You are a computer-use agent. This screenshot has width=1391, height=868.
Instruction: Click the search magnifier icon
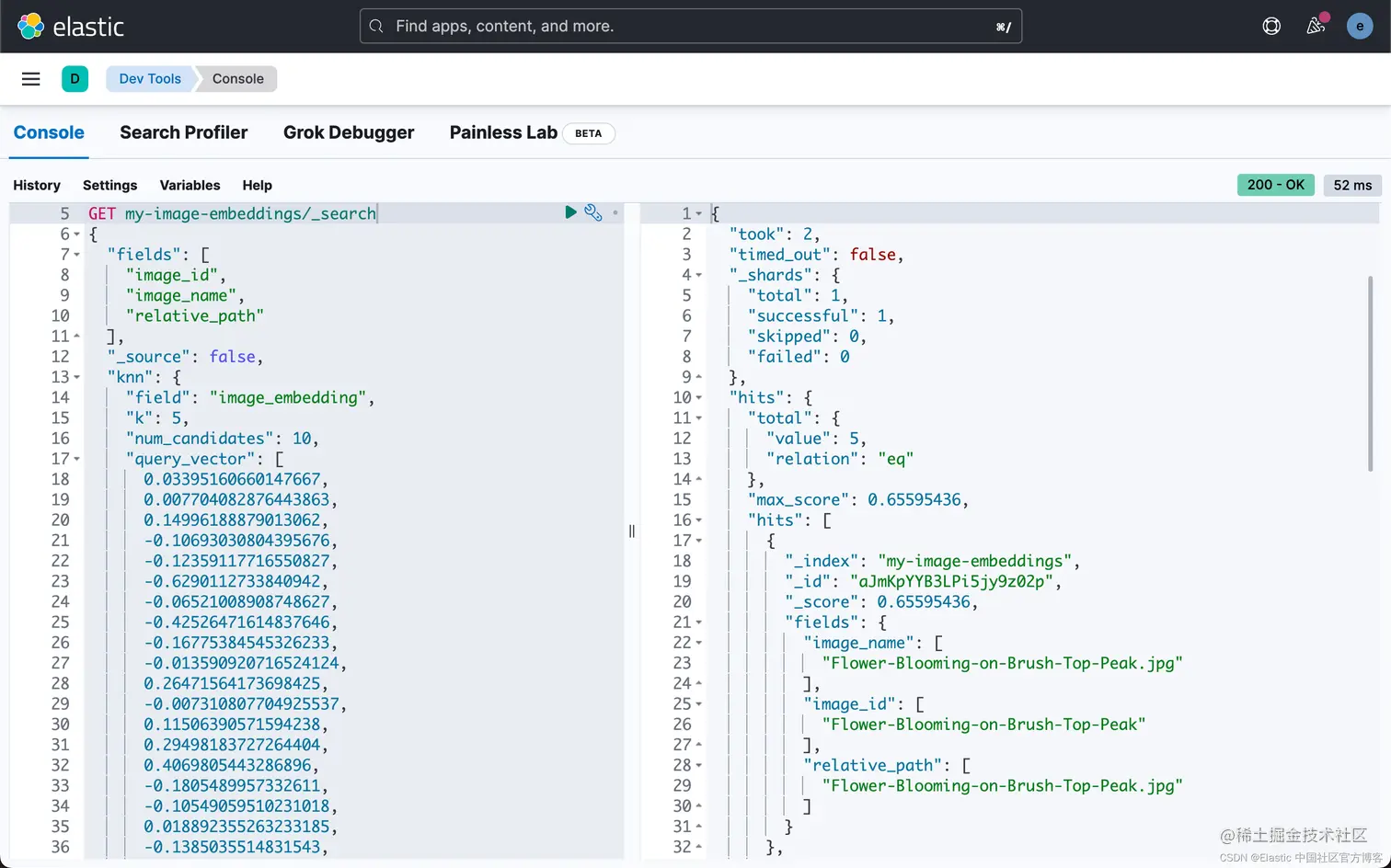pos(376,27)
